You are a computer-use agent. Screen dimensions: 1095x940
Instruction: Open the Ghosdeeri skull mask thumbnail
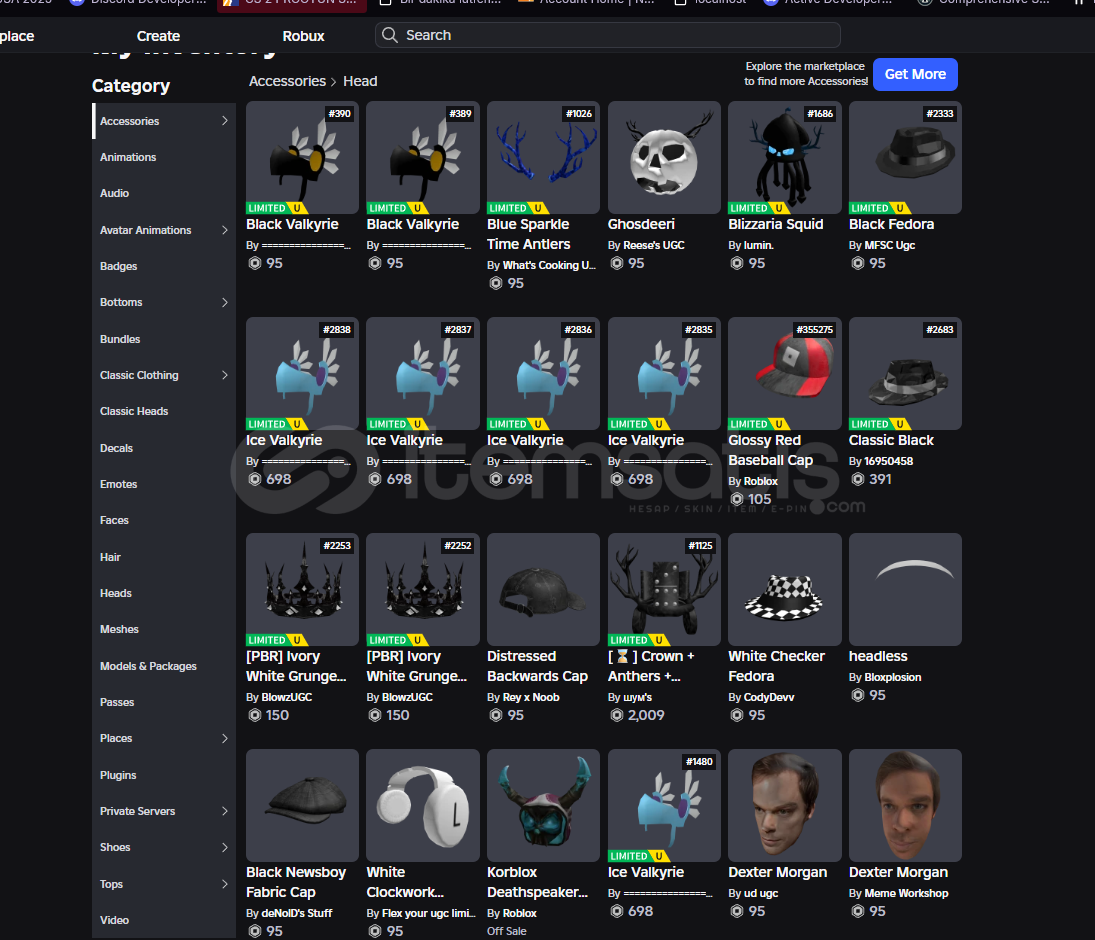click(664, 157)
